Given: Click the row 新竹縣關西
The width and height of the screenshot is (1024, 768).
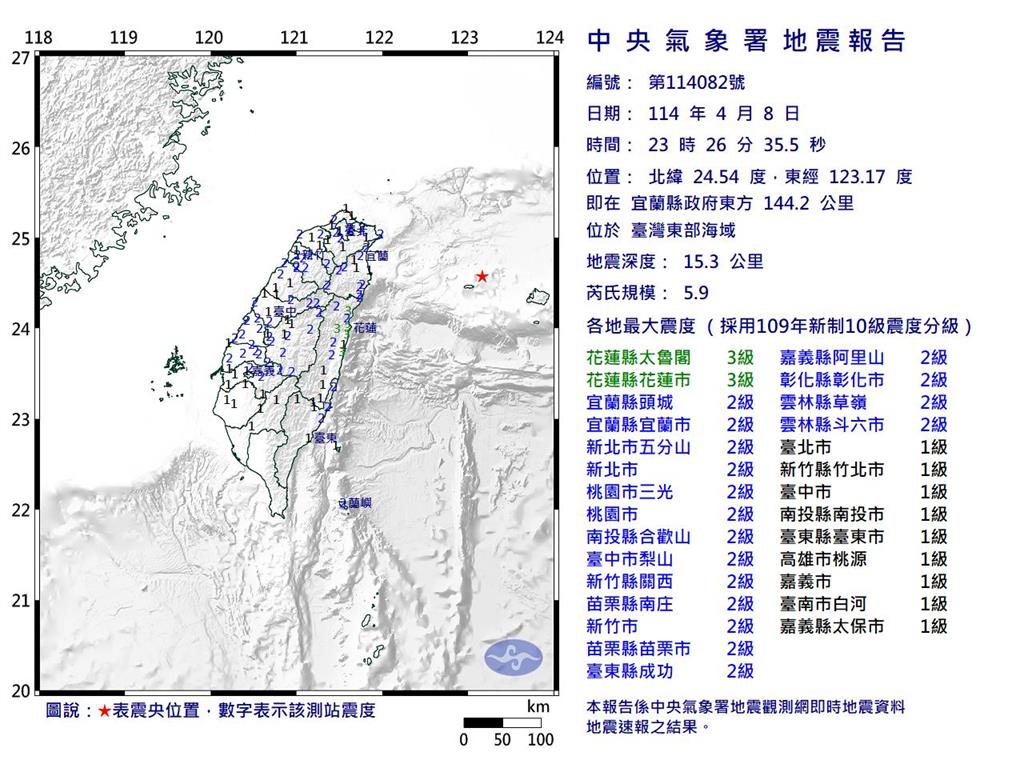Looking at the screenshot, I should (670, 581).
